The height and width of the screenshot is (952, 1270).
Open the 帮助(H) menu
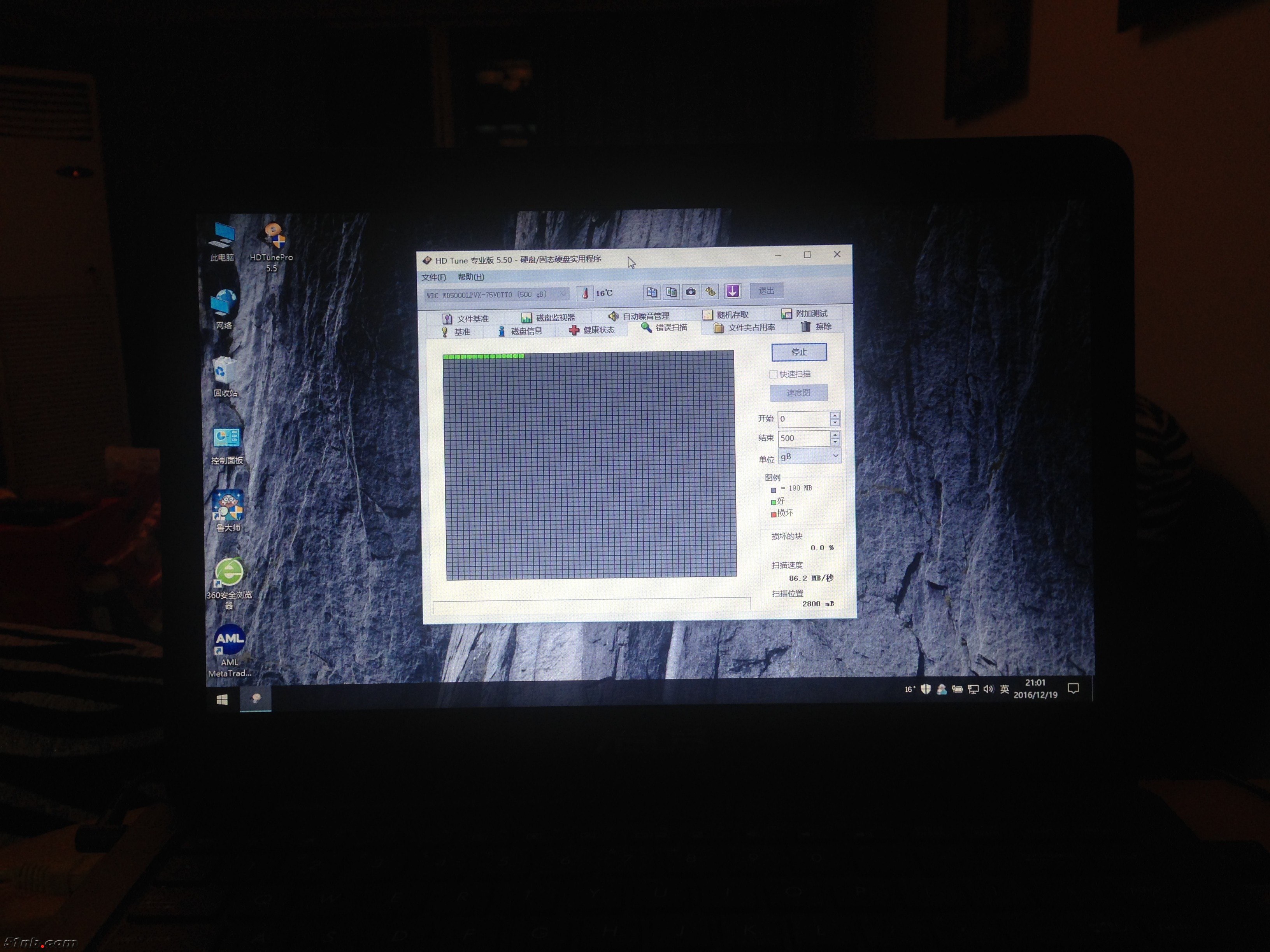(471, 276)
